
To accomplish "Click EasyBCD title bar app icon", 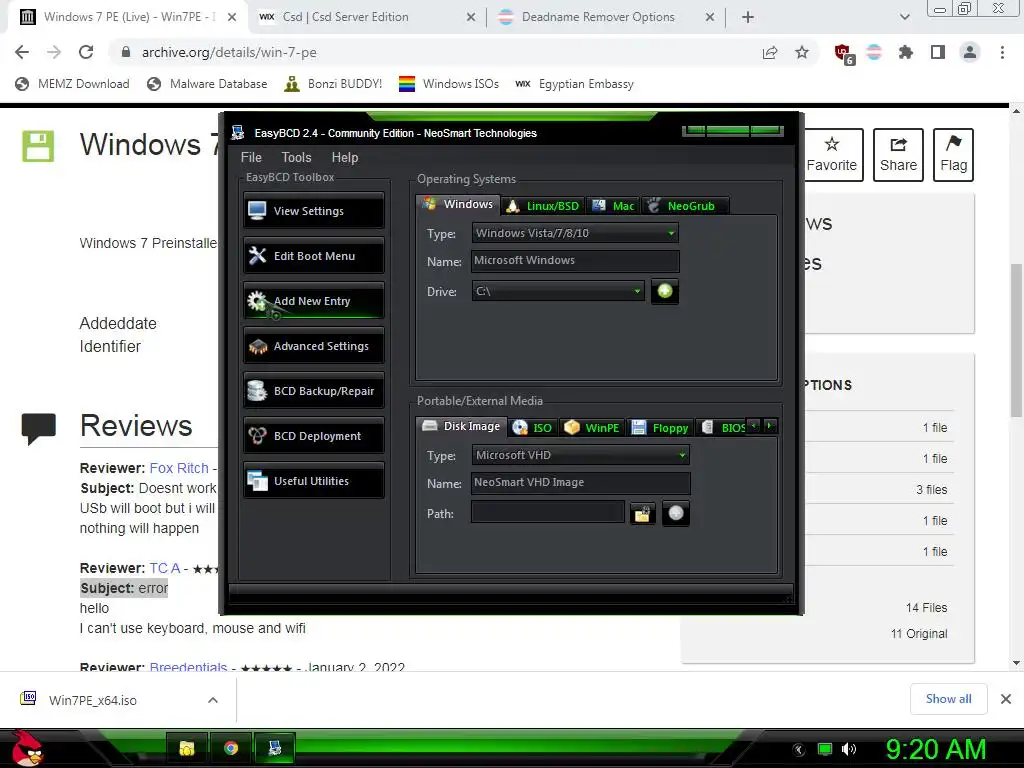I will (x=238, y=133).
